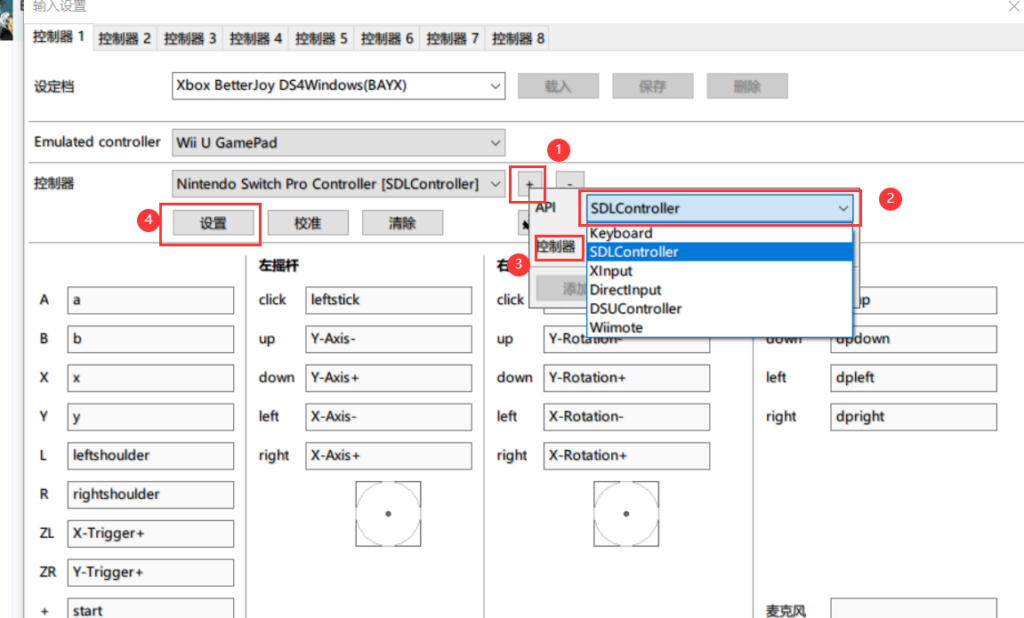1024x618 pixels.
Task: Select Keyboard from the API list
Action: coord(621,233)
